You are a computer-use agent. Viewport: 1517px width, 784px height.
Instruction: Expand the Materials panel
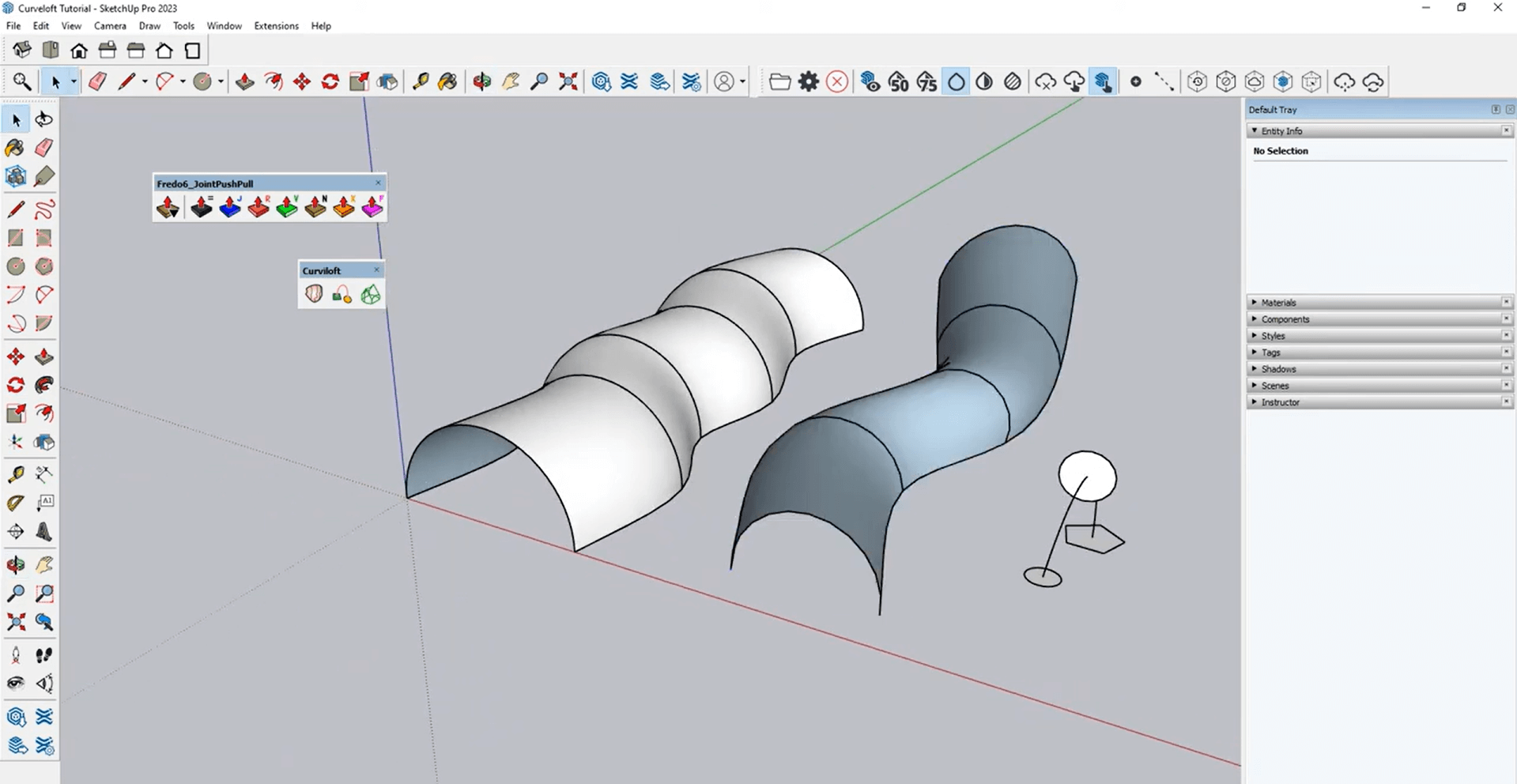click(1278, 303)
